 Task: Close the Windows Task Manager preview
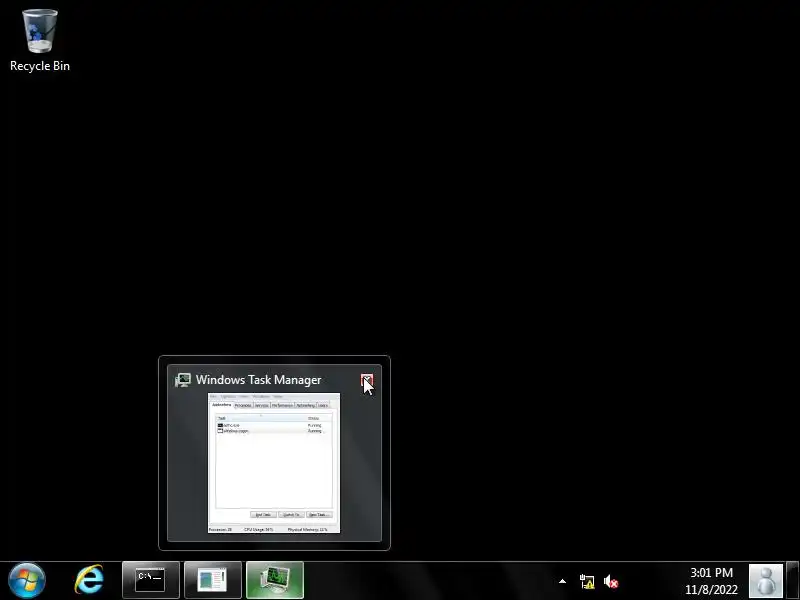pyautogui.click(x=367, y=380)
